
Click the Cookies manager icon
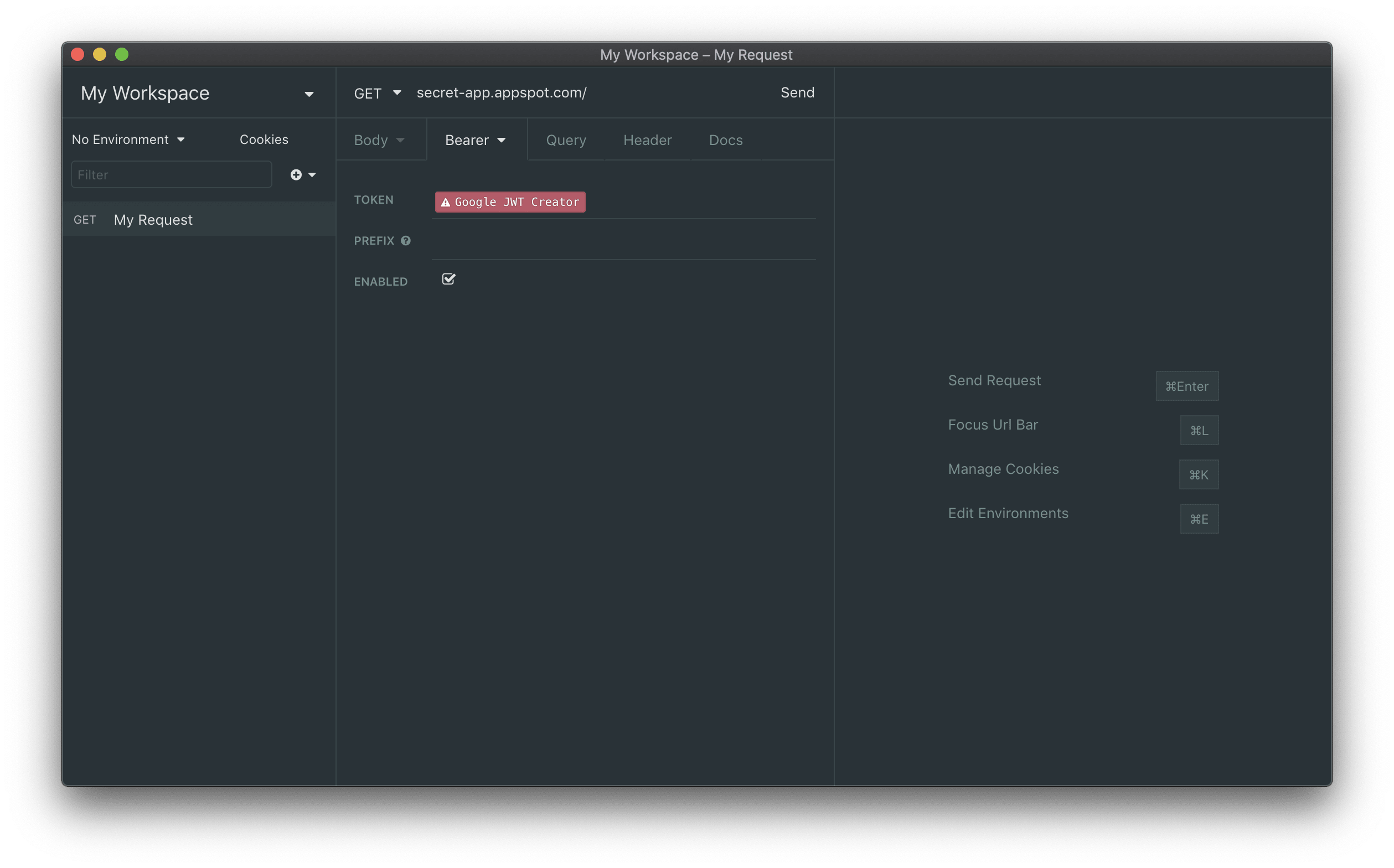pos(263,139)
